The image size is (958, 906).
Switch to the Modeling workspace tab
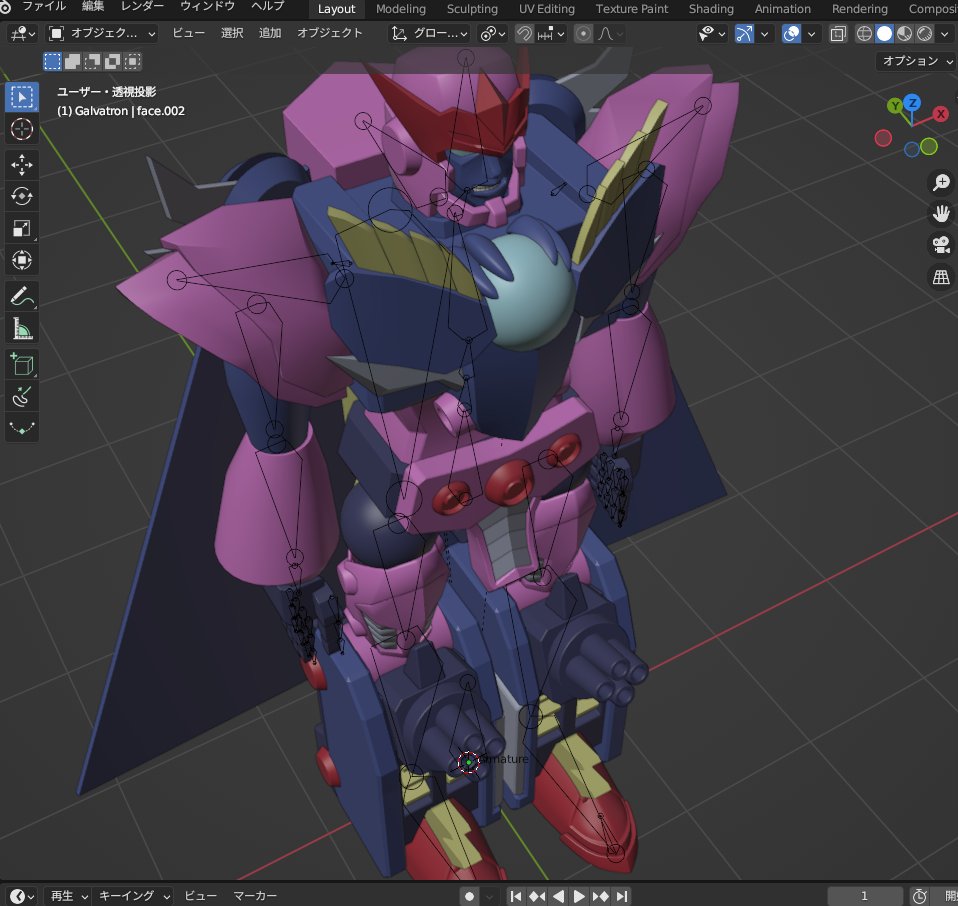click(401, 9)
